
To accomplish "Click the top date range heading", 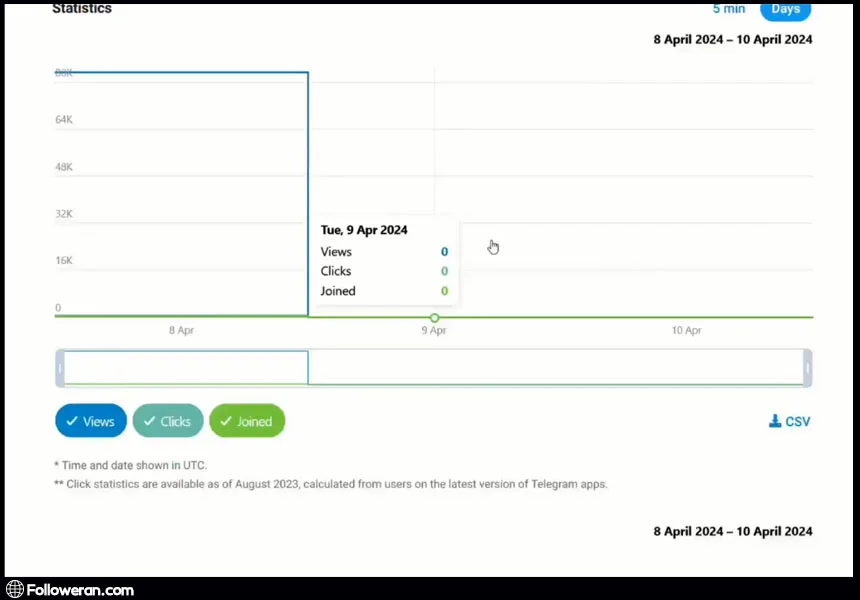I will (733, 40).
